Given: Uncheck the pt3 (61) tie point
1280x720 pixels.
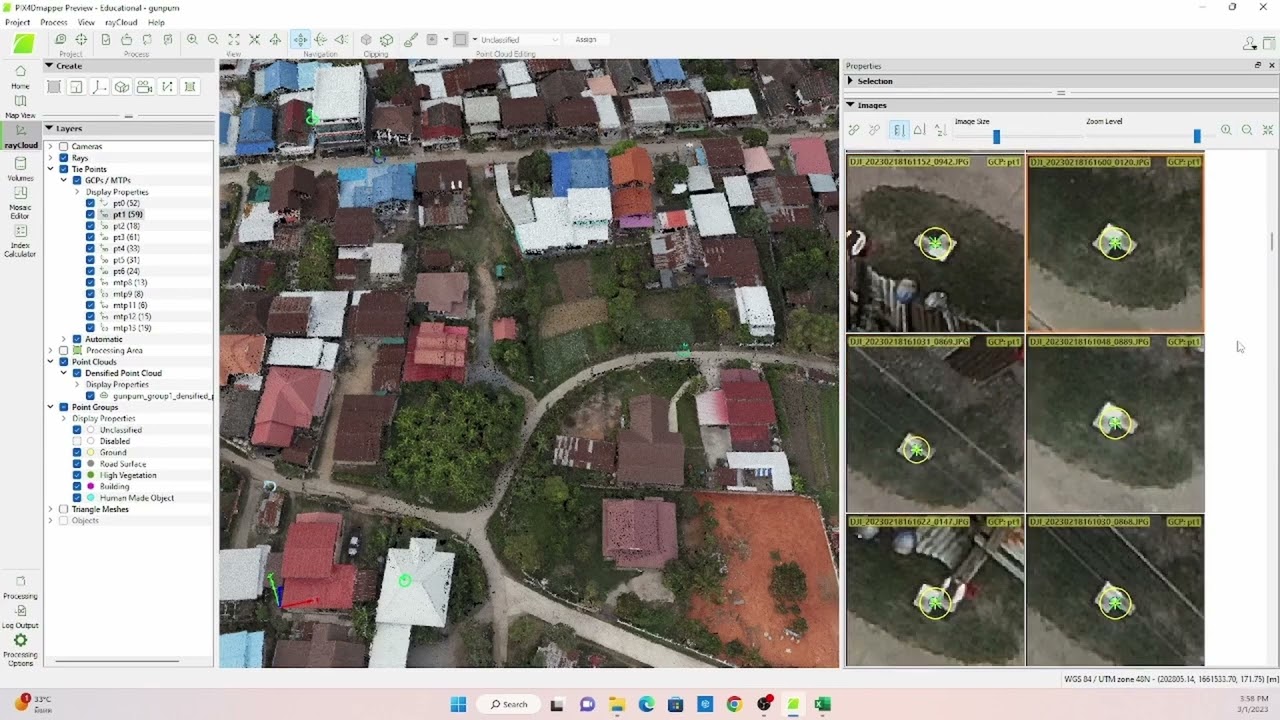Looking at the screenshot, I should tap(90, 237).
